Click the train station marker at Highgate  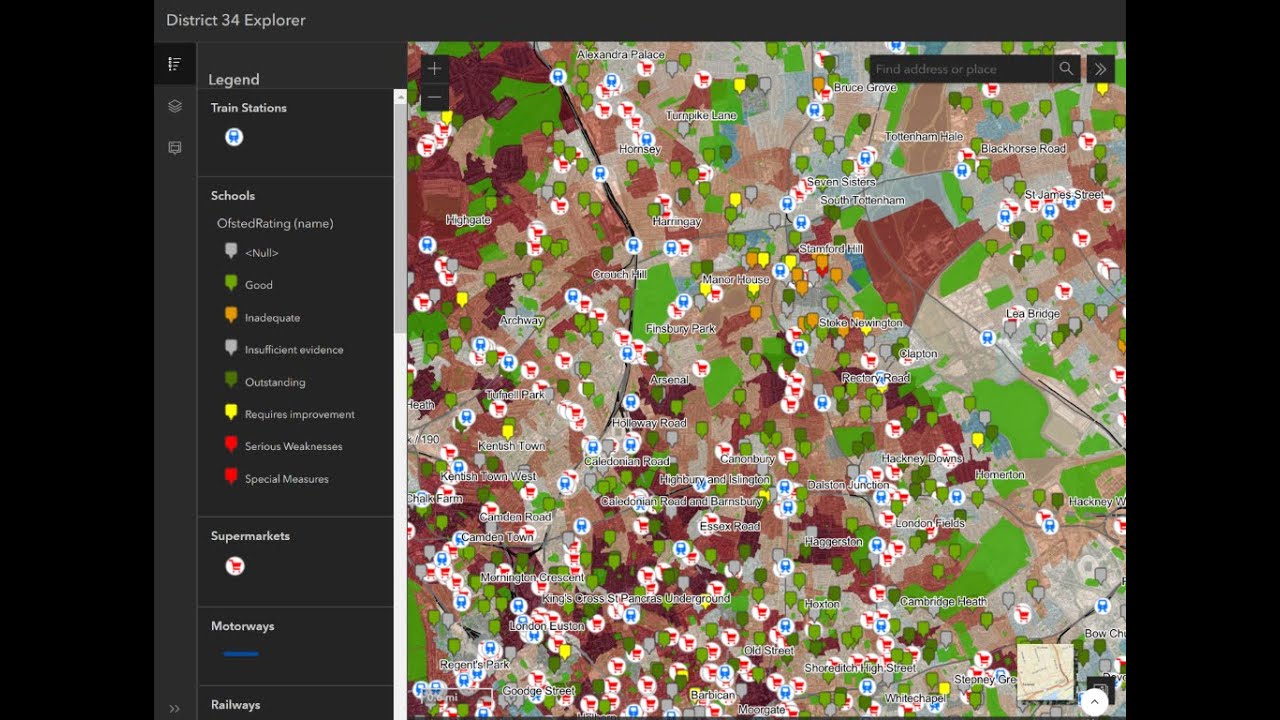pyautogui.click(x=427, y=244)
